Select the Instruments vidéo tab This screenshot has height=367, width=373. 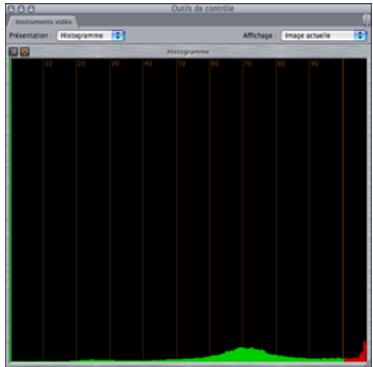pos(44,22)
